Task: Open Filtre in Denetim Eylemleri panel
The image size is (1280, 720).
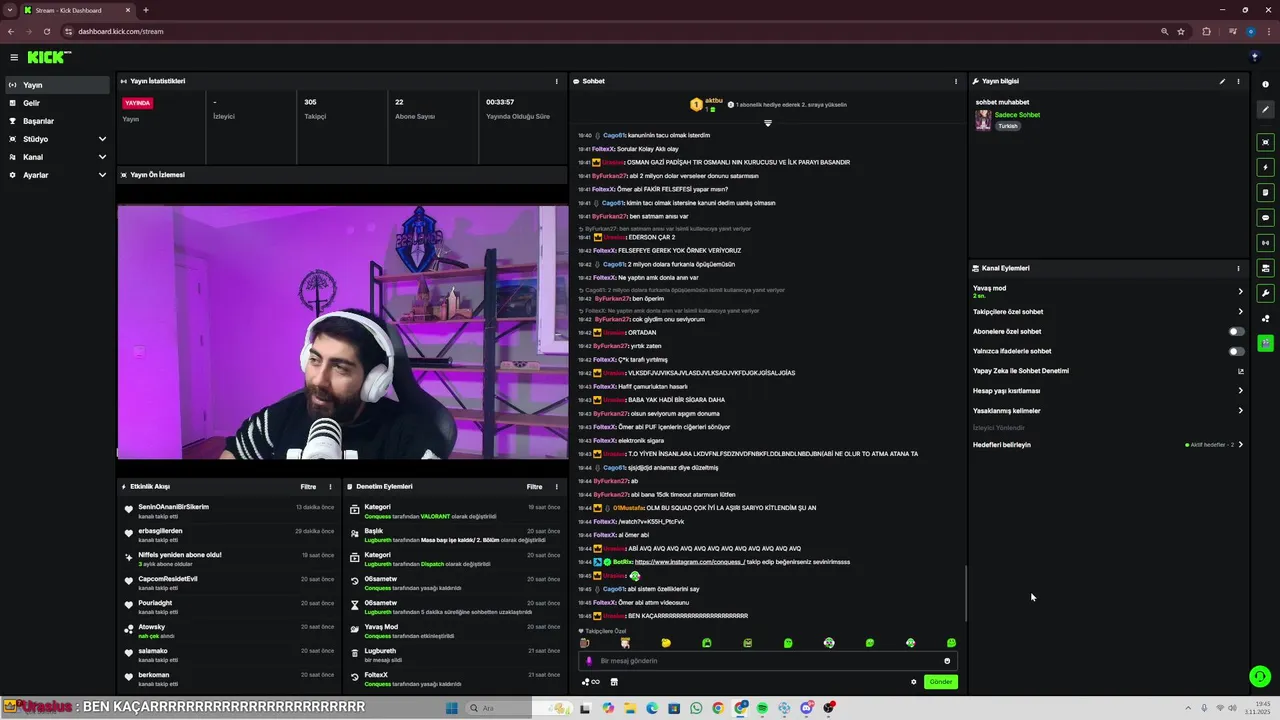Action: [535, 487]
